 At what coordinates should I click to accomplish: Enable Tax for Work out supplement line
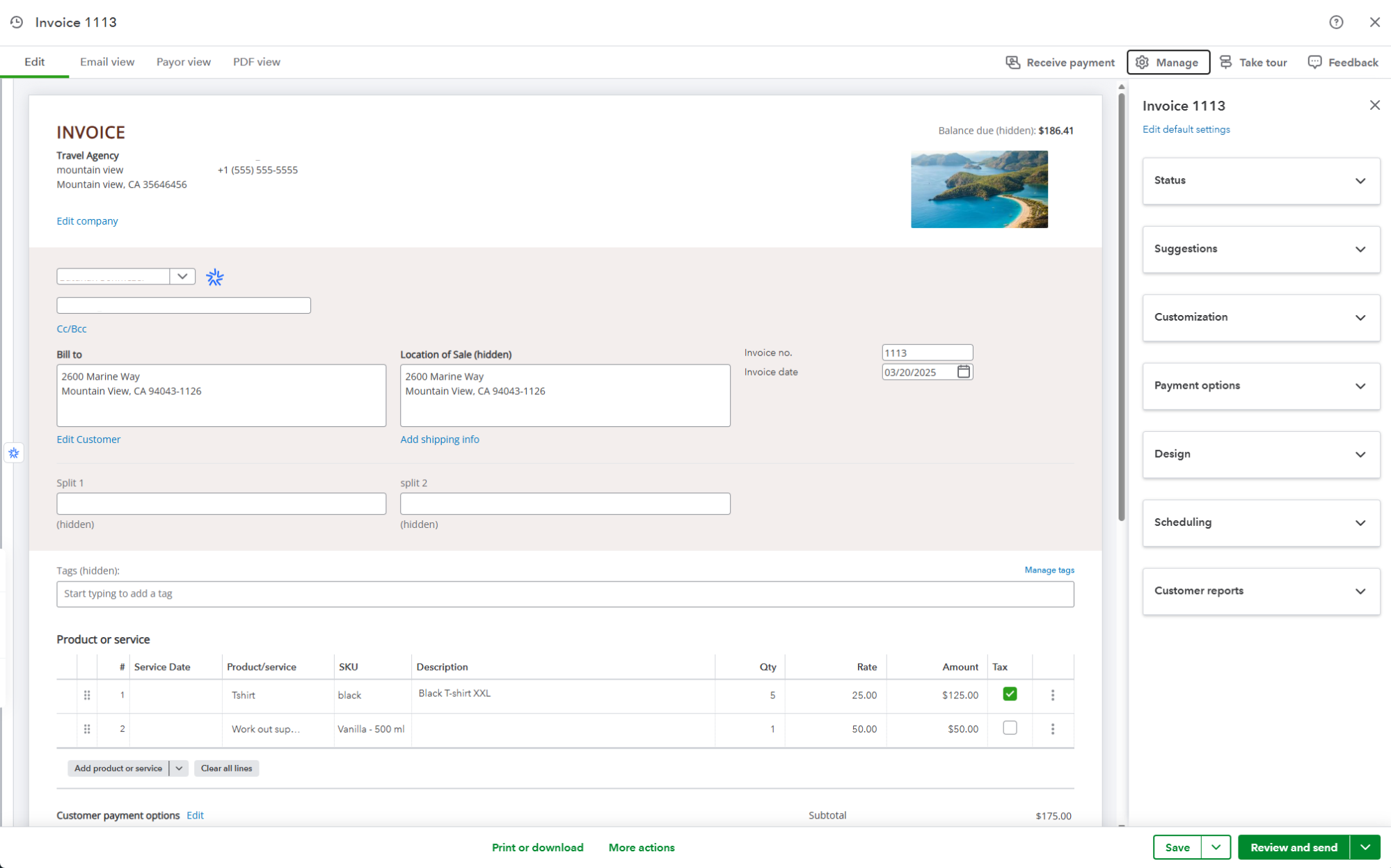1010,728
